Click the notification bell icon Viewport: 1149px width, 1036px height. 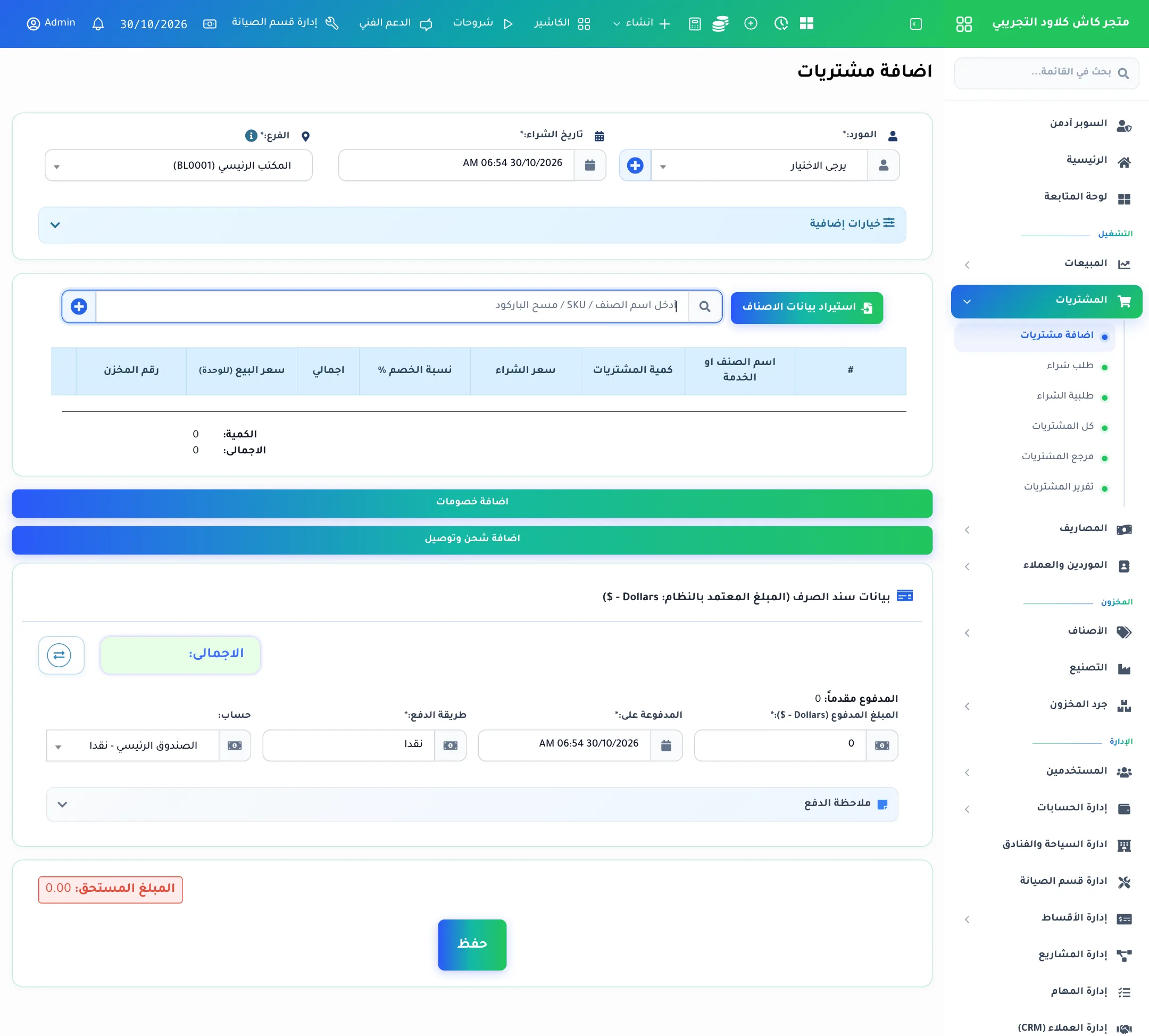coord(98,24)
